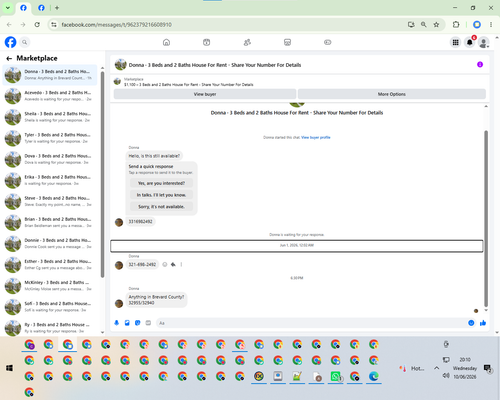
Task: Switch to the second Facebook tab
Action: [x=41, y=8]
